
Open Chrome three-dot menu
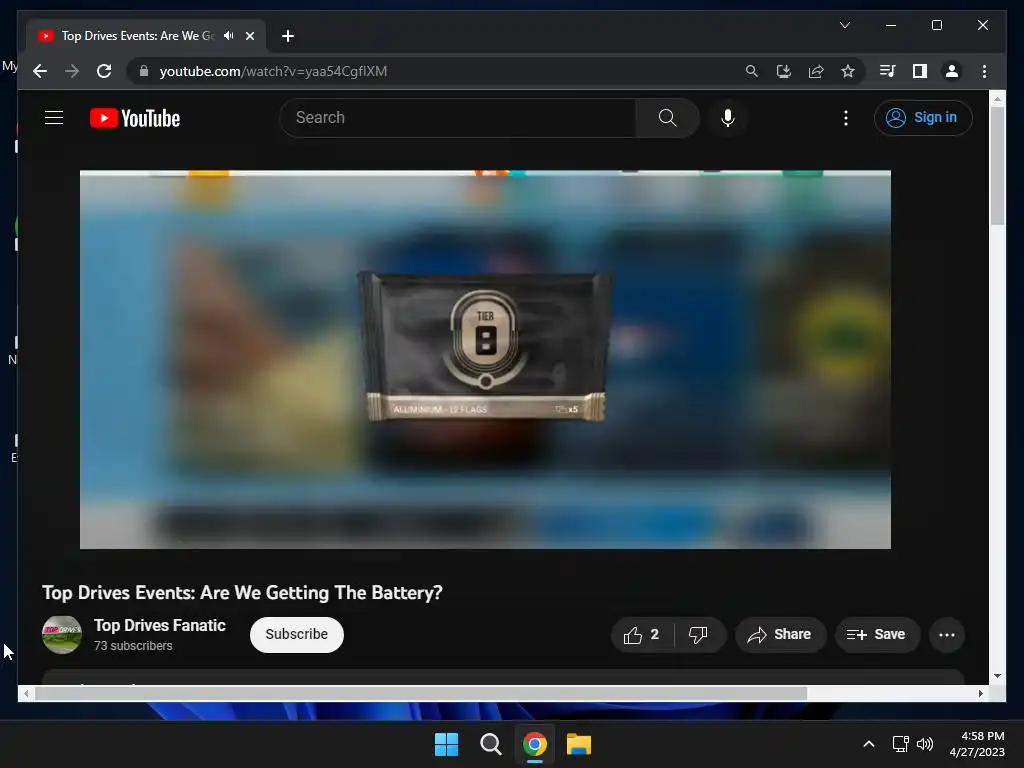(984, 71)
